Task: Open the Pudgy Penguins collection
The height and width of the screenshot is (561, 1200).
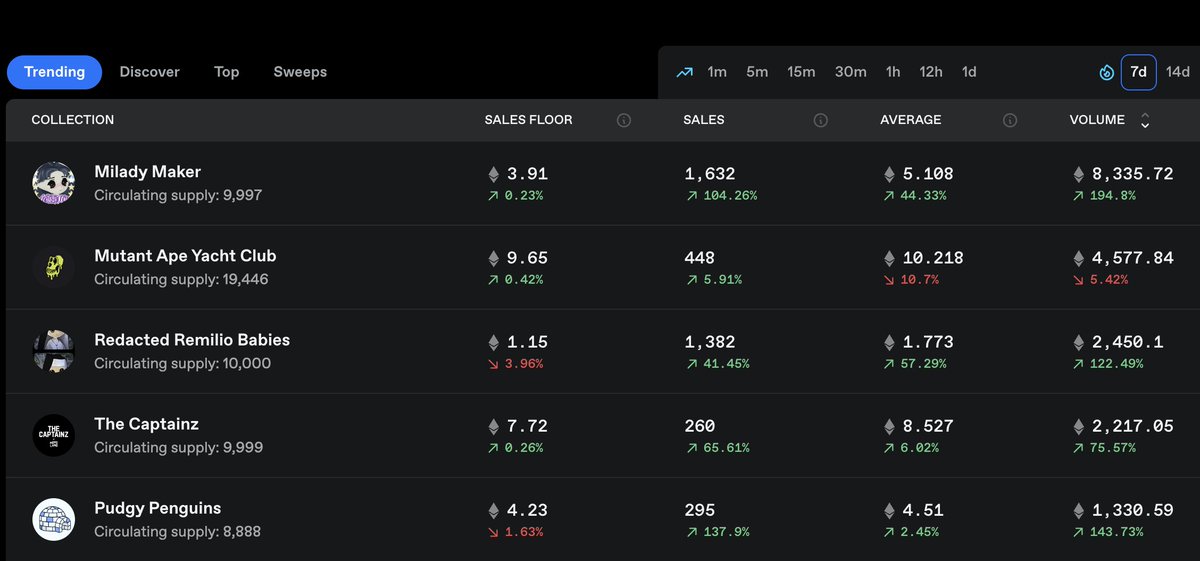Action: coord(157,508)
